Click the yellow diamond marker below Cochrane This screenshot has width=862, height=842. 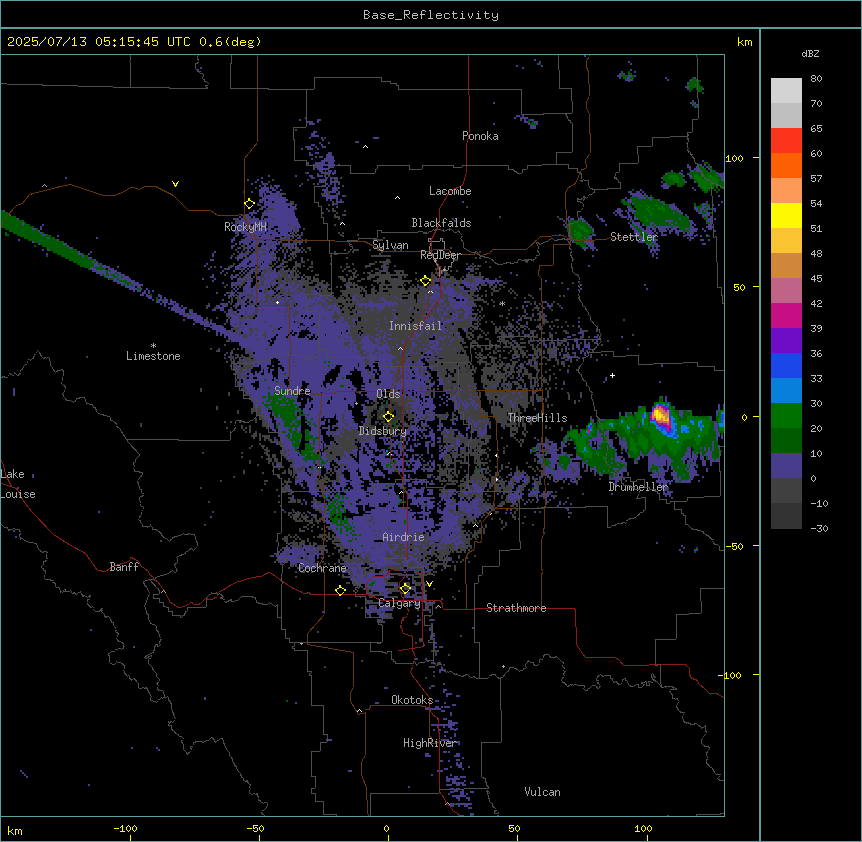(x=340, y=590)
